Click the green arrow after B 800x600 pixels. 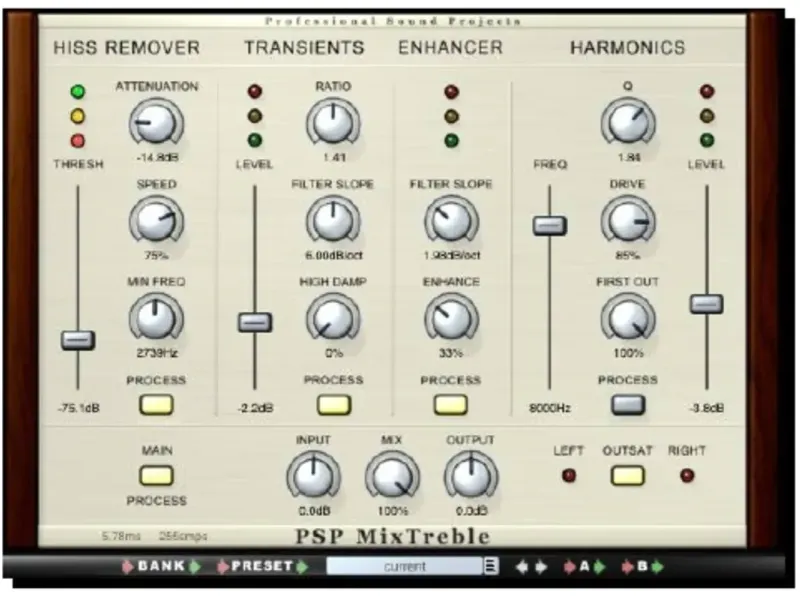tap(658, 567)
